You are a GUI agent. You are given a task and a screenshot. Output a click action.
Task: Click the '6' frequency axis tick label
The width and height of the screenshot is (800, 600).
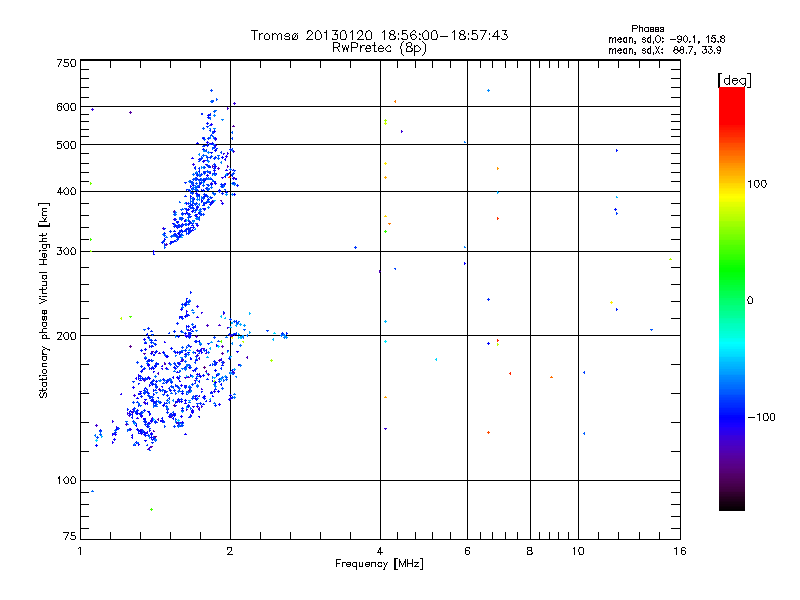pos(467,551)
